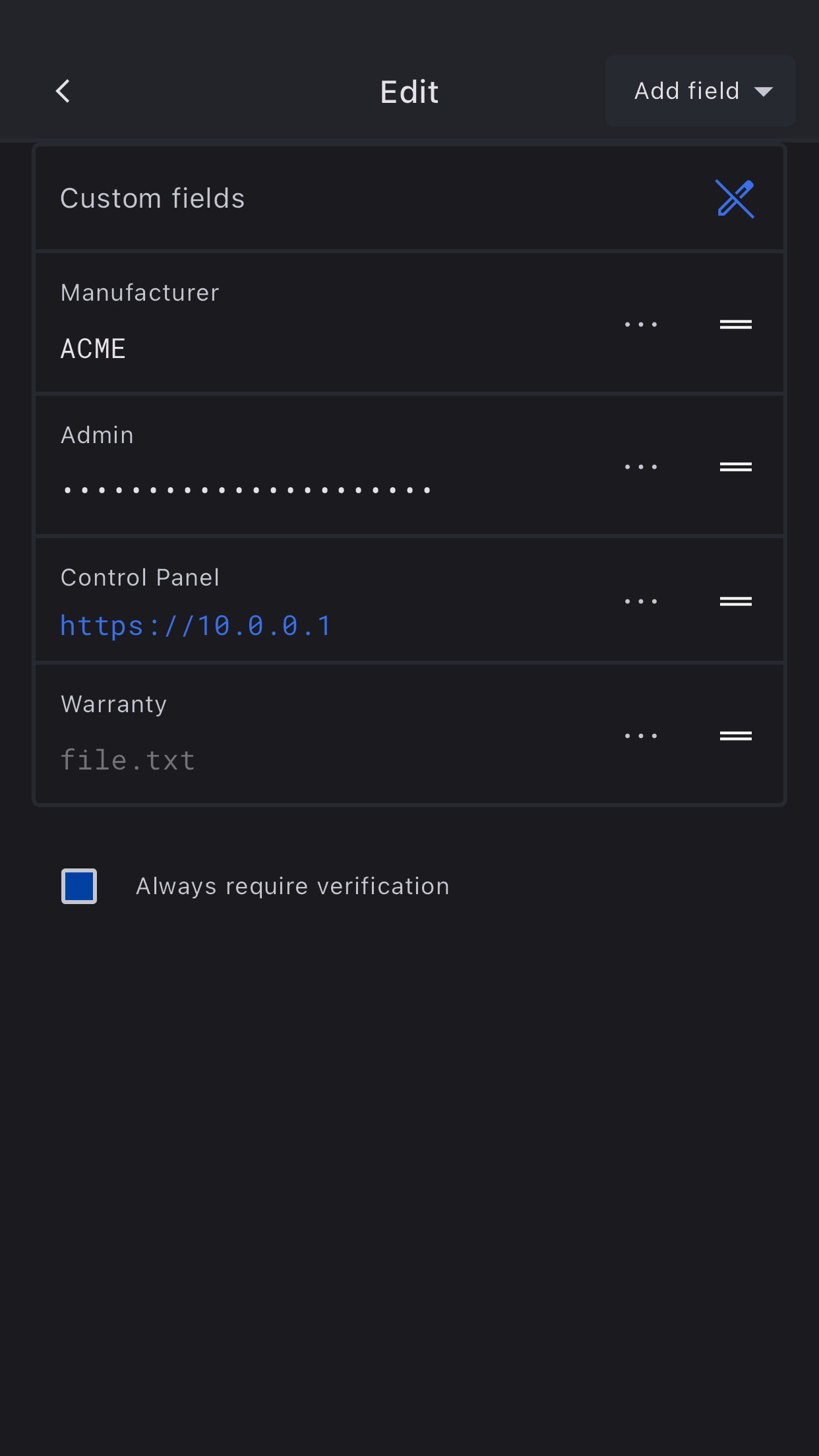Viewport: 819px width, 1456px height.
Task: Select the Warranty file.txt attachment
Action: point(128,760)
